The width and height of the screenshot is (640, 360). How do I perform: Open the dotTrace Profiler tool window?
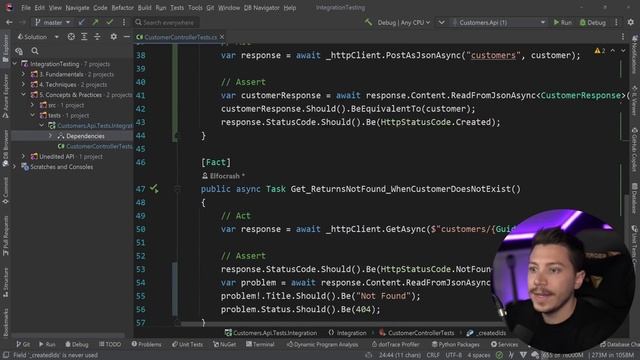click(396, 344)
